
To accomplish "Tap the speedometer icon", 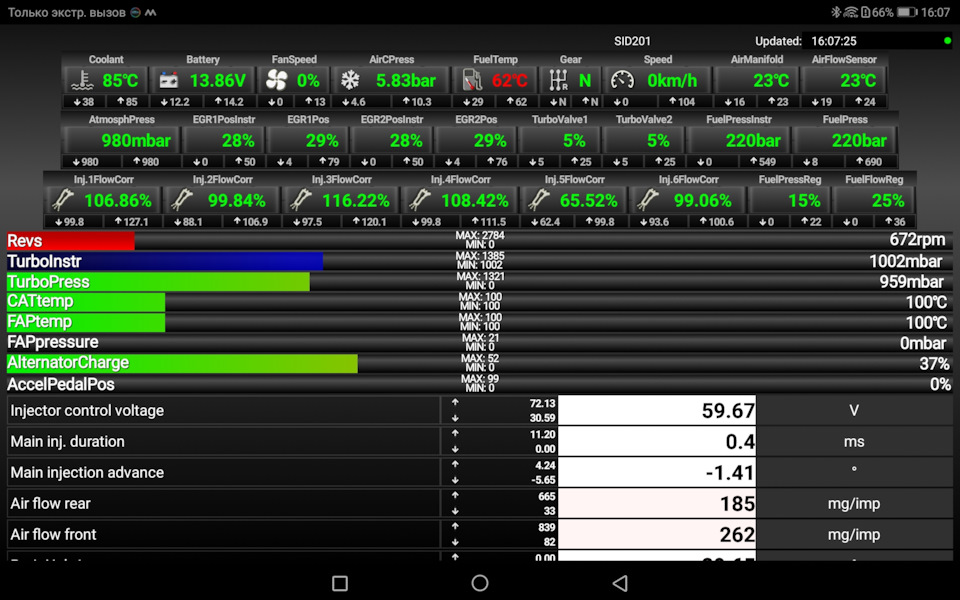I will click(x=623, y=80).
